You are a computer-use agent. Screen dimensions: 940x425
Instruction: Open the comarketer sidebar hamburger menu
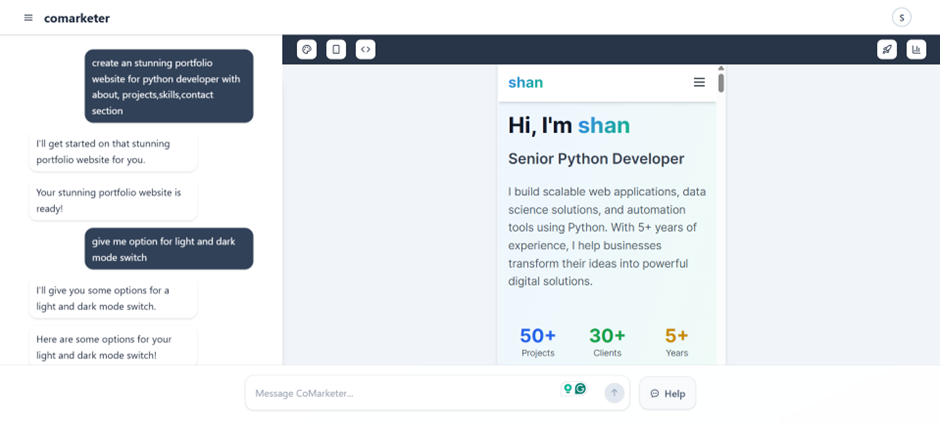pyautogui.click(x=28, y=18)
